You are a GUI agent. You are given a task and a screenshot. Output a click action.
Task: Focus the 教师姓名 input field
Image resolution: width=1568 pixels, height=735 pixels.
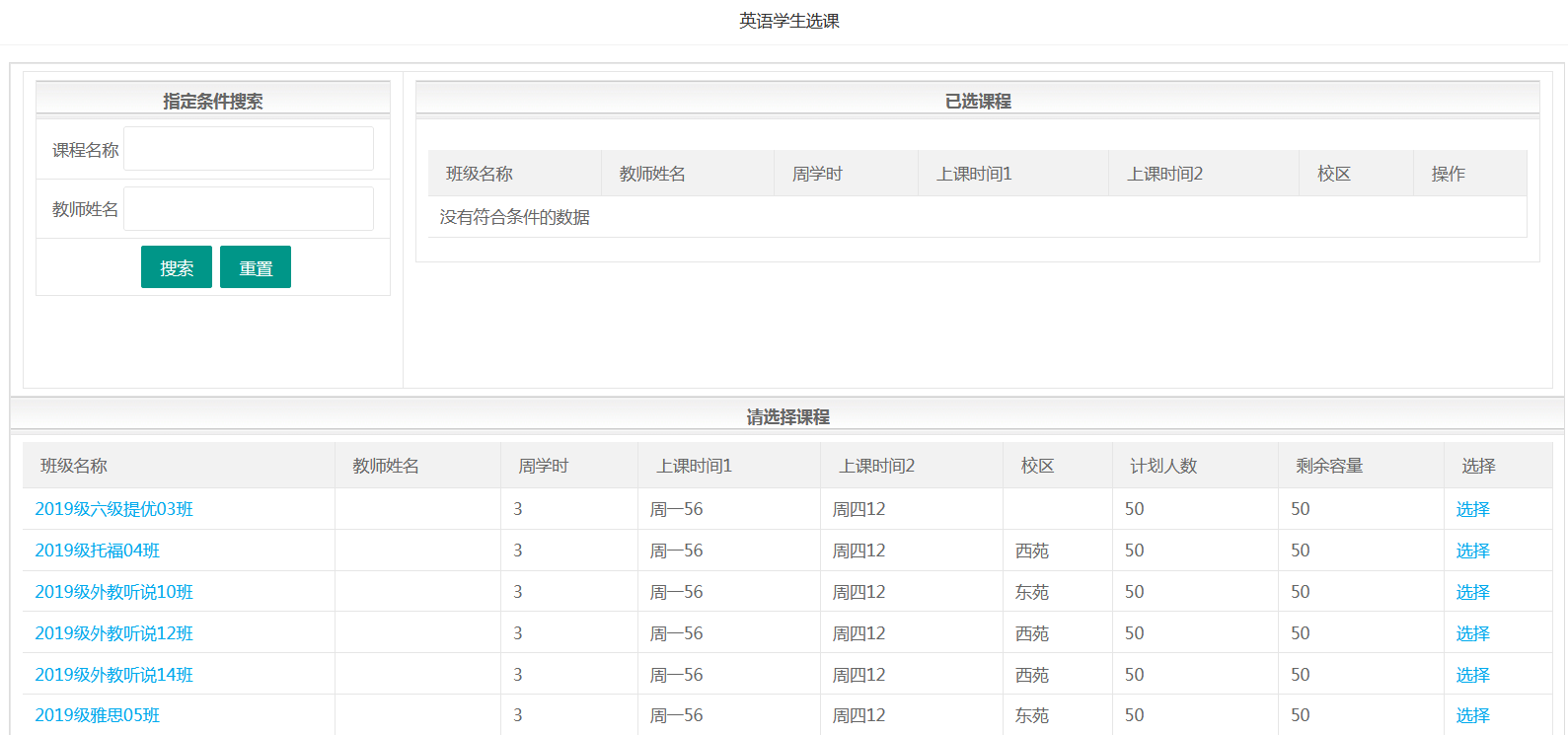tap(248, 209)
